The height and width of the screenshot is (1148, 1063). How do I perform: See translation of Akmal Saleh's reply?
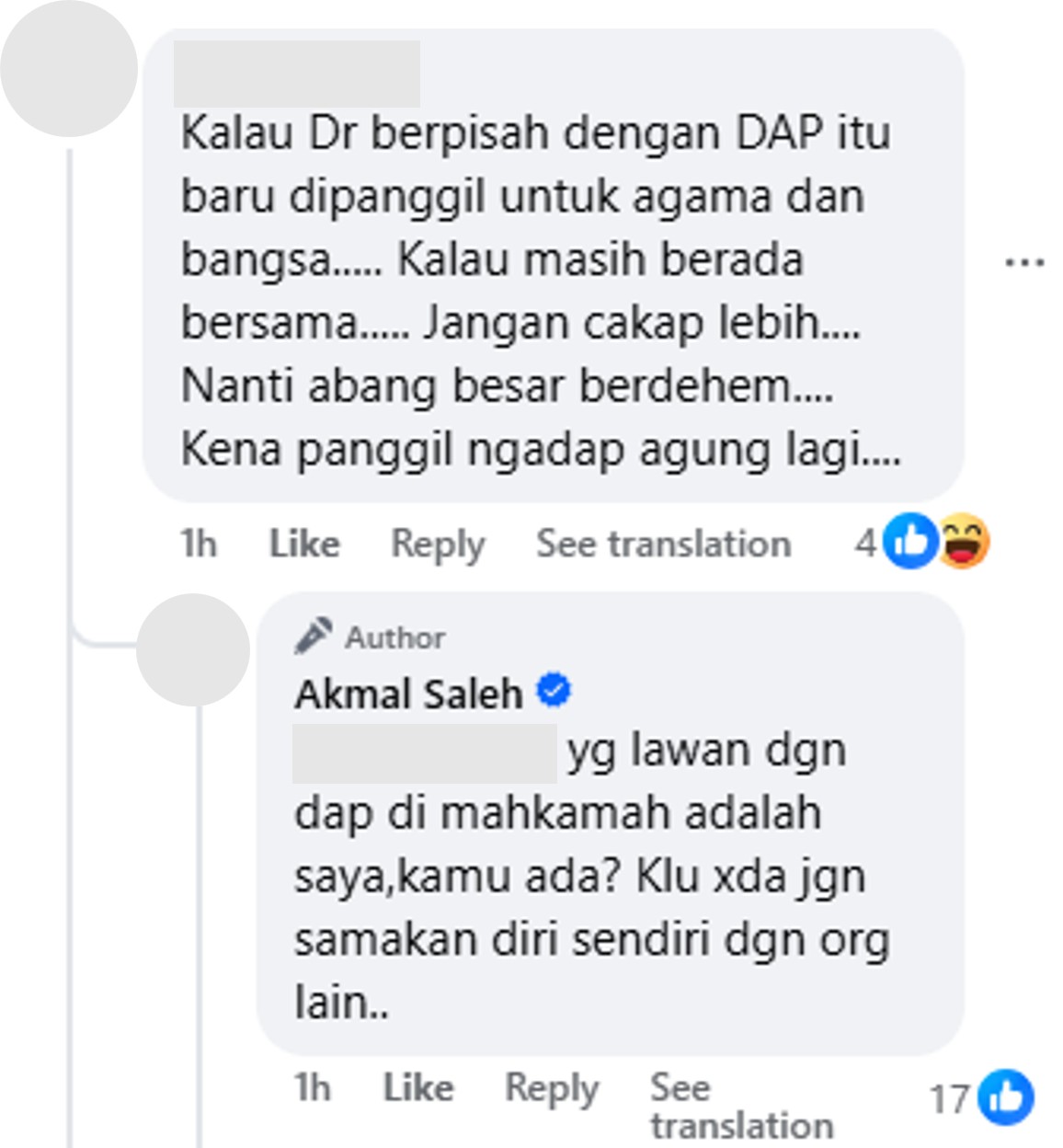point(741,1107)
